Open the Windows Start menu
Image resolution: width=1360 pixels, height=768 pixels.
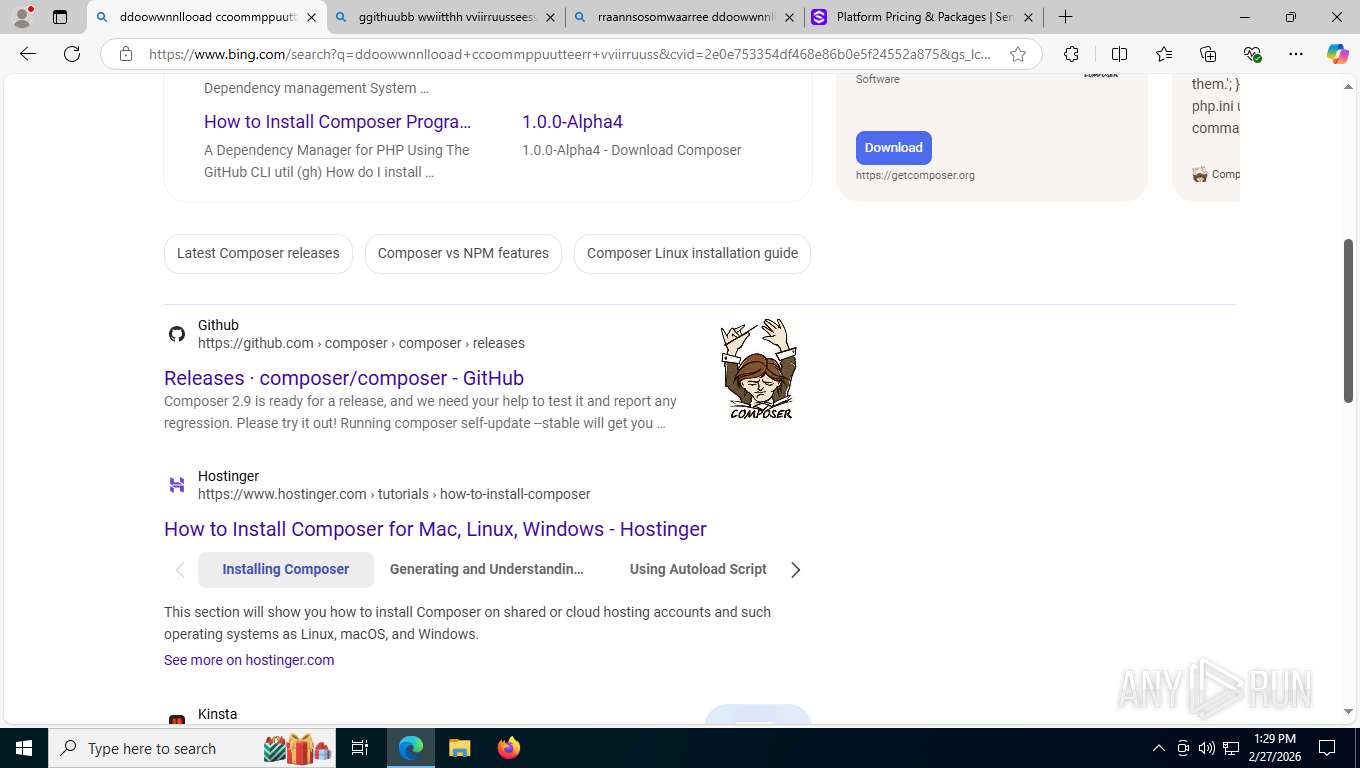tap(24, 748)
